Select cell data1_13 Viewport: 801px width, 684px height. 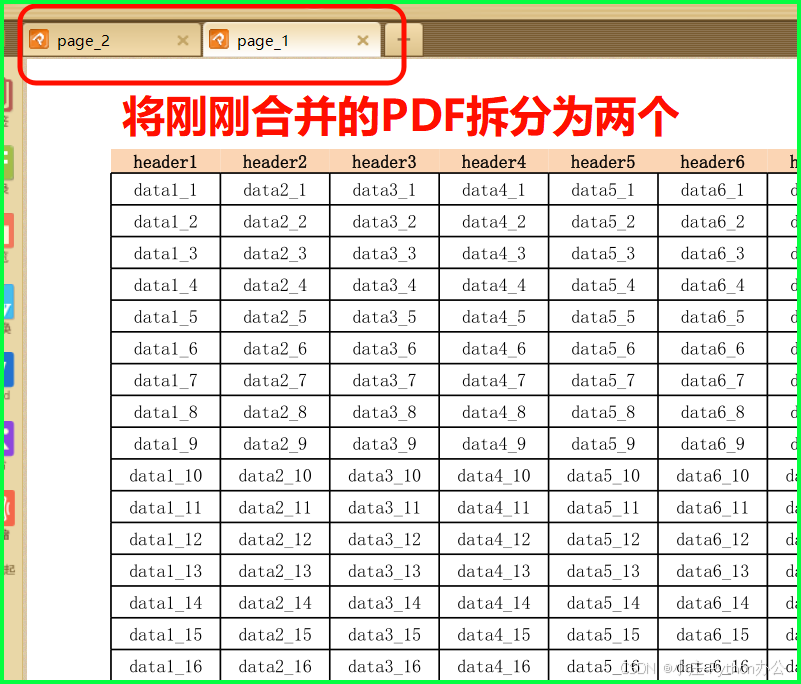(x=166, y=571)
